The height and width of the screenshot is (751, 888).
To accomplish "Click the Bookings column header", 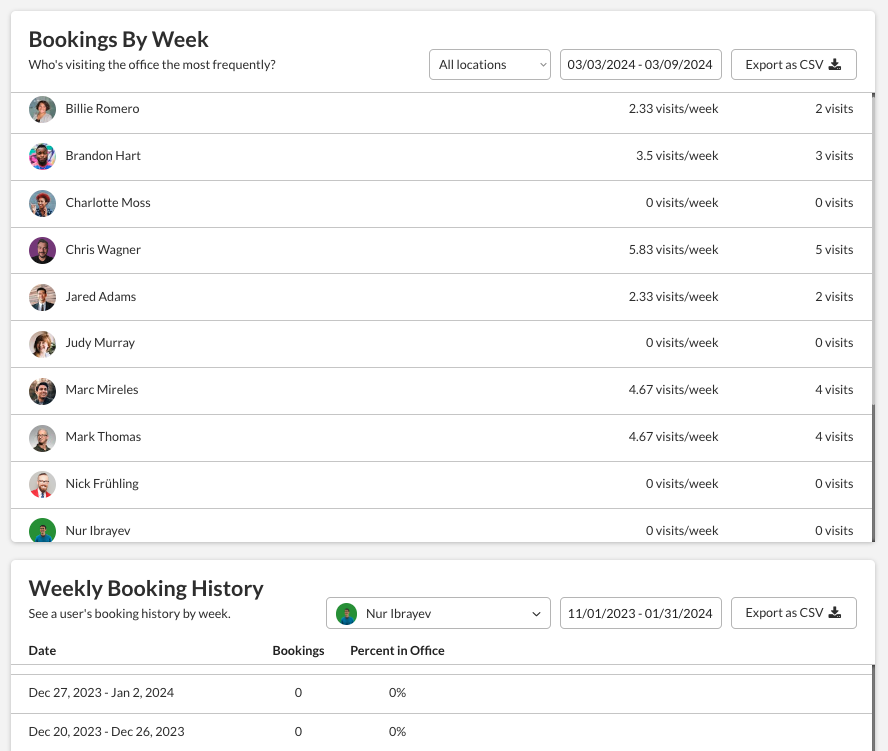I will point(298,651).
